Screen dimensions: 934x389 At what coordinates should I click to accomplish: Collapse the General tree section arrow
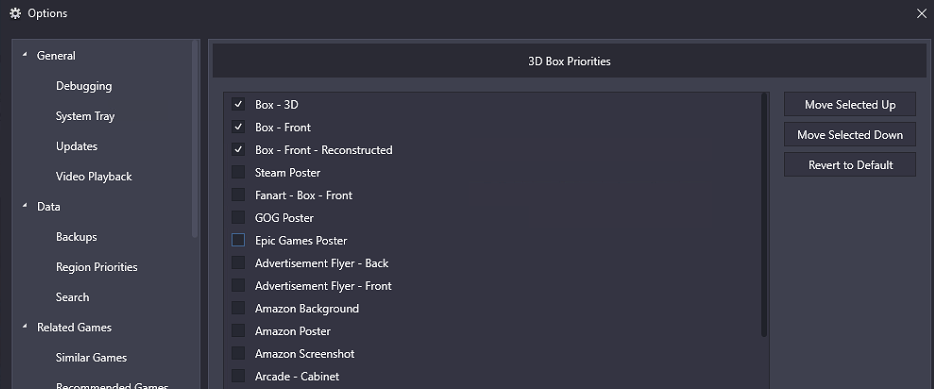[x=25, y=55]
